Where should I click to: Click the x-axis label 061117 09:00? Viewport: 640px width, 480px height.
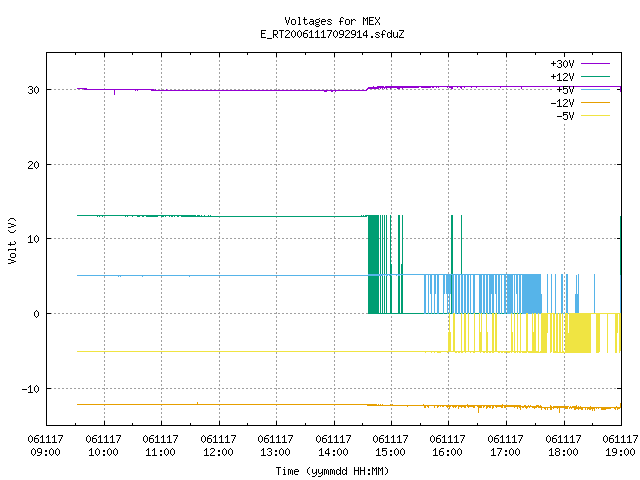[45, 445]
